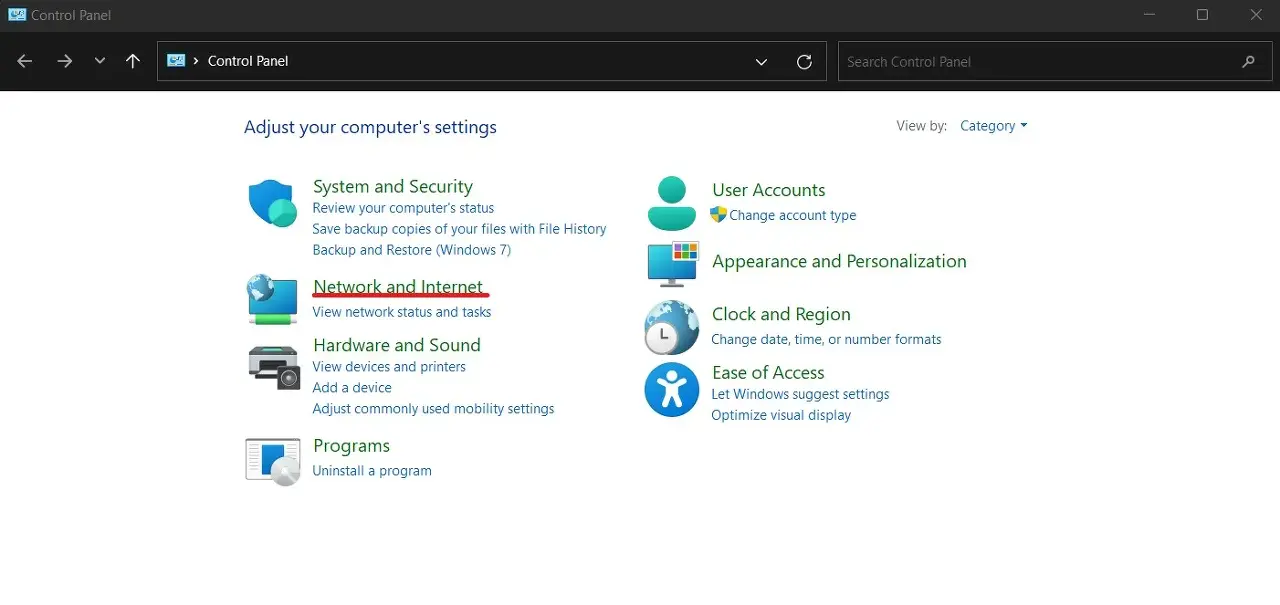Click Adjust commonly used mobility settings

[x=433, y=409]
